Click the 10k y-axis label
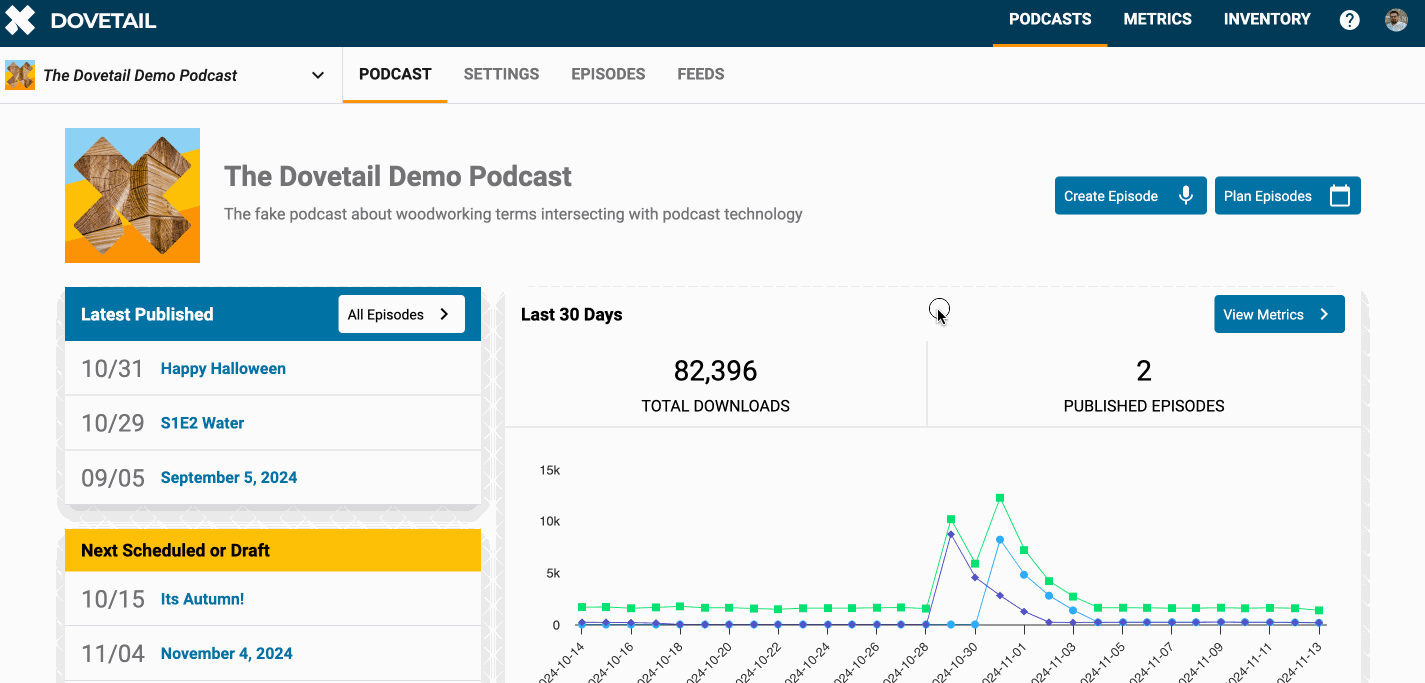The image size is (1425, 683). point(549,522)
